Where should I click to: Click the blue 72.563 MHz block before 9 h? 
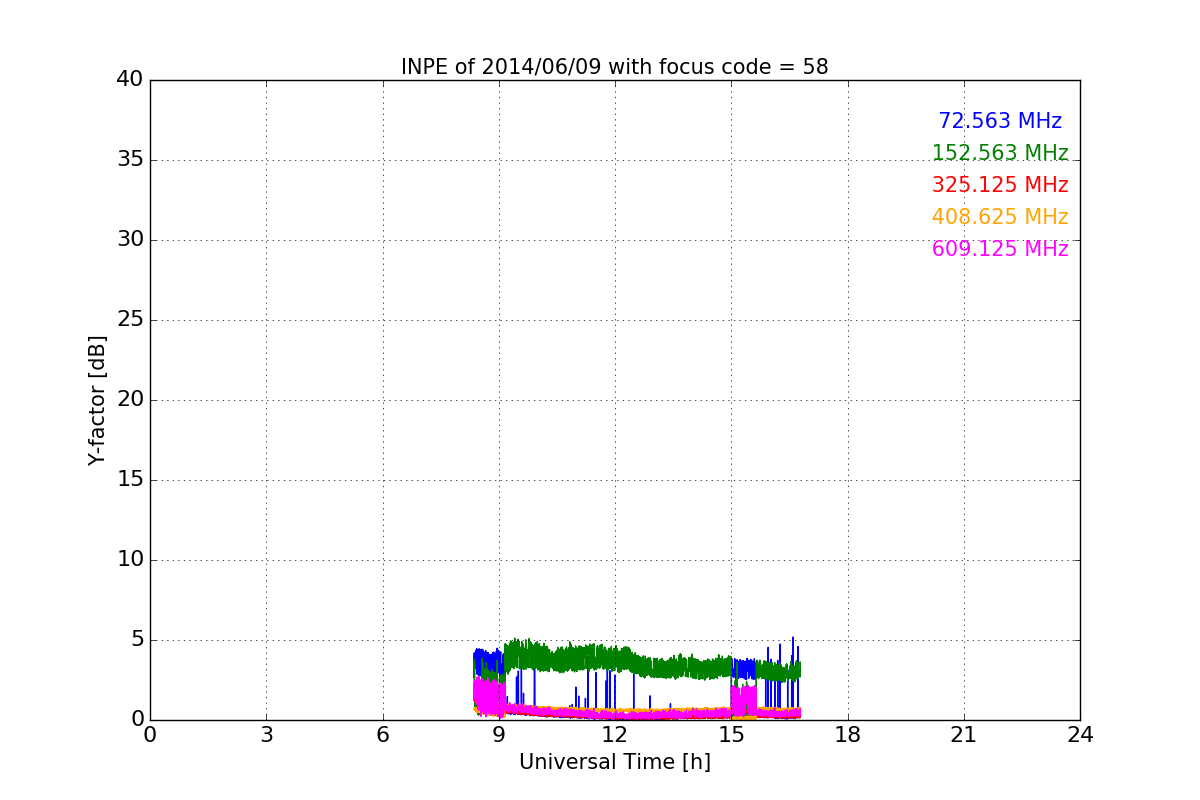(x=488, y=662)
